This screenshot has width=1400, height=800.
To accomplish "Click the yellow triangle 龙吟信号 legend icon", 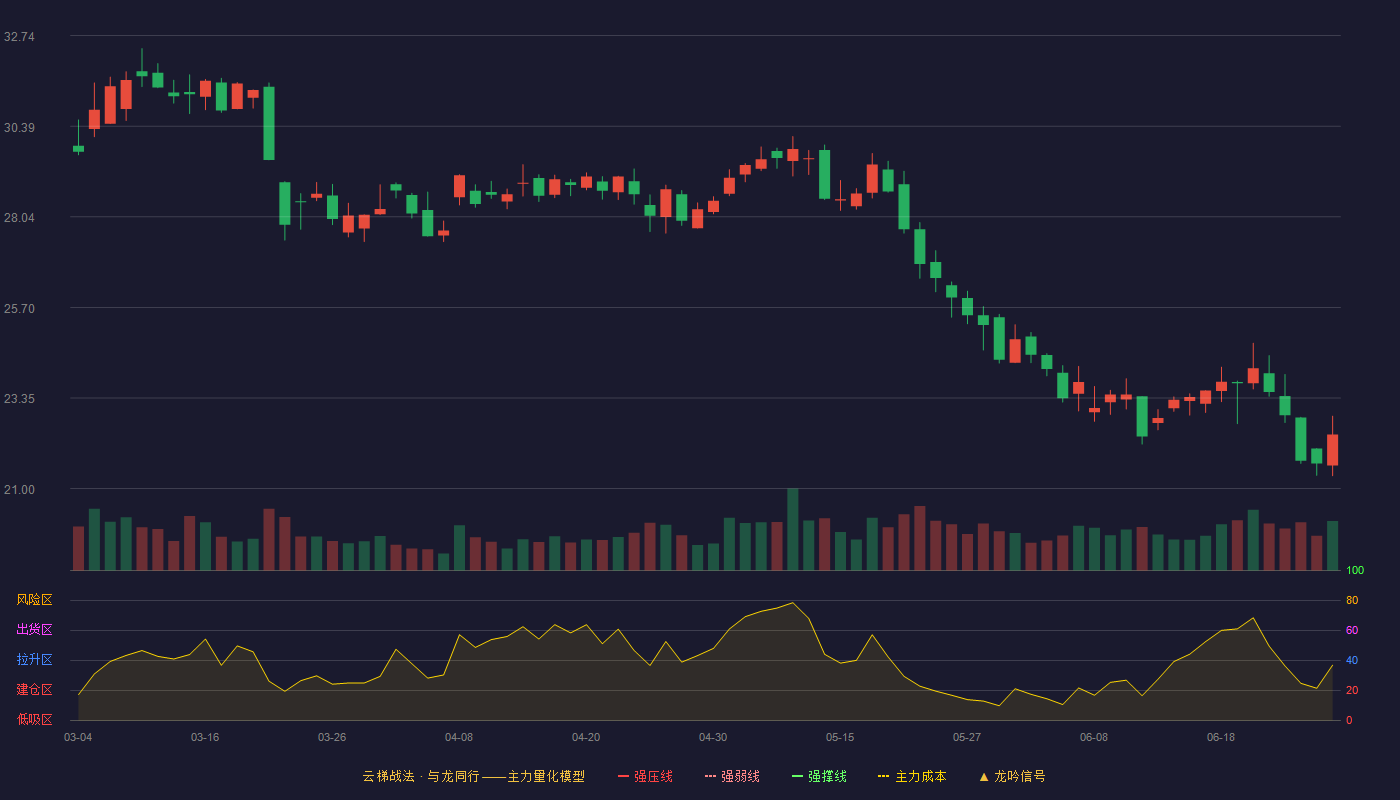I will (x=984, y=776).
